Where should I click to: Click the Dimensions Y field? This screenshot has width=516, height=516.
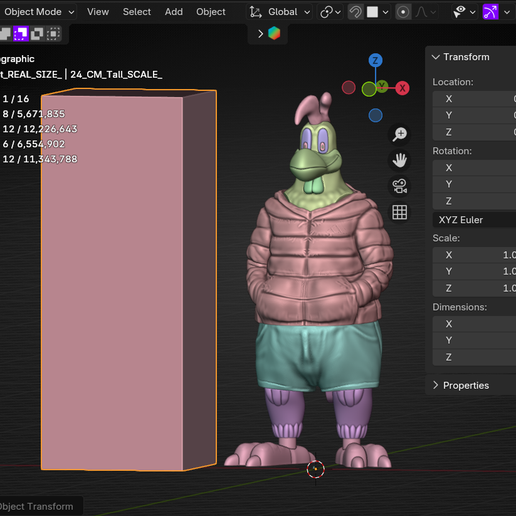pos(474,340)
